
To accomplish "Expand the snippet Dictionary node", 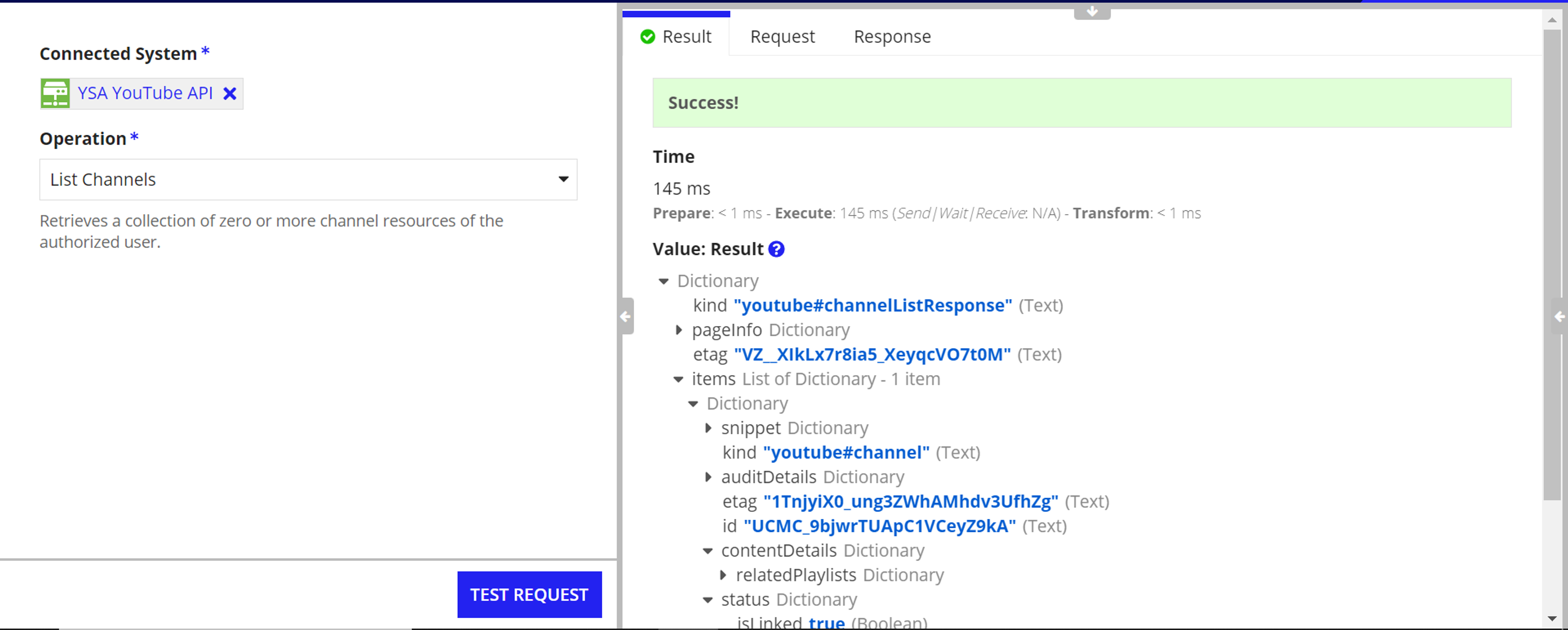I will pos(708,428).
